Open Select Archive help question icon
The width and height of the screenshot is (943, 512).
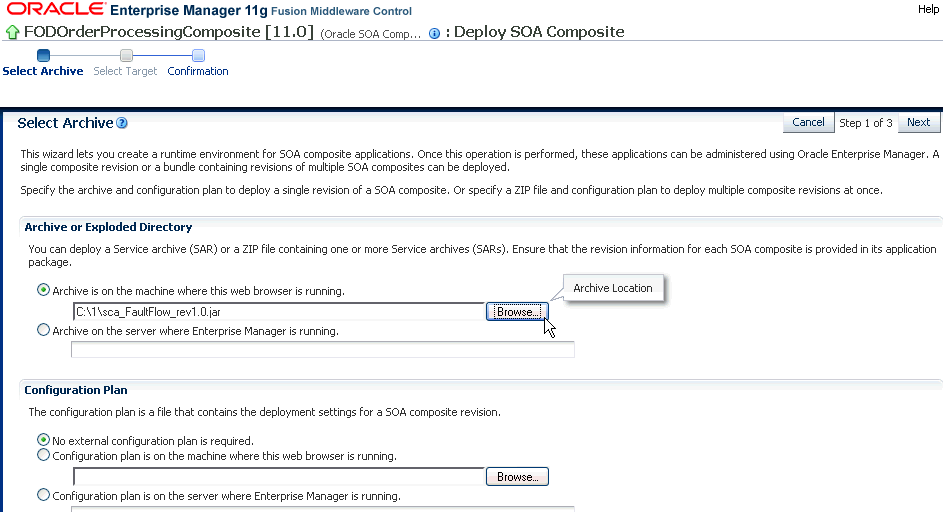[x=122, y=123]
